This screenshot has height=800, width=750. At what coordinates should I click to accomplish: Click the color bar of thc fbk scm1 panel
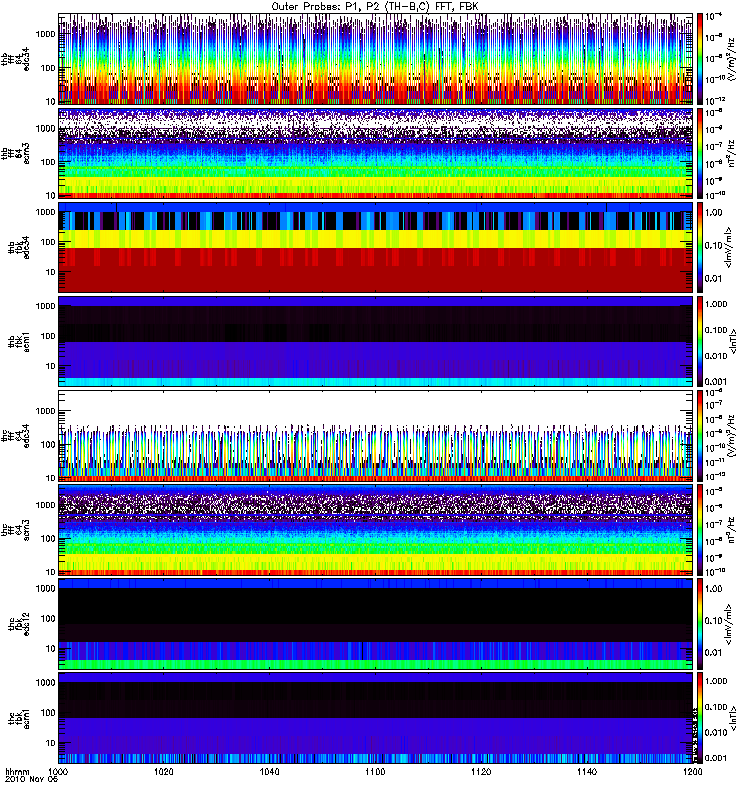point(700,718)
